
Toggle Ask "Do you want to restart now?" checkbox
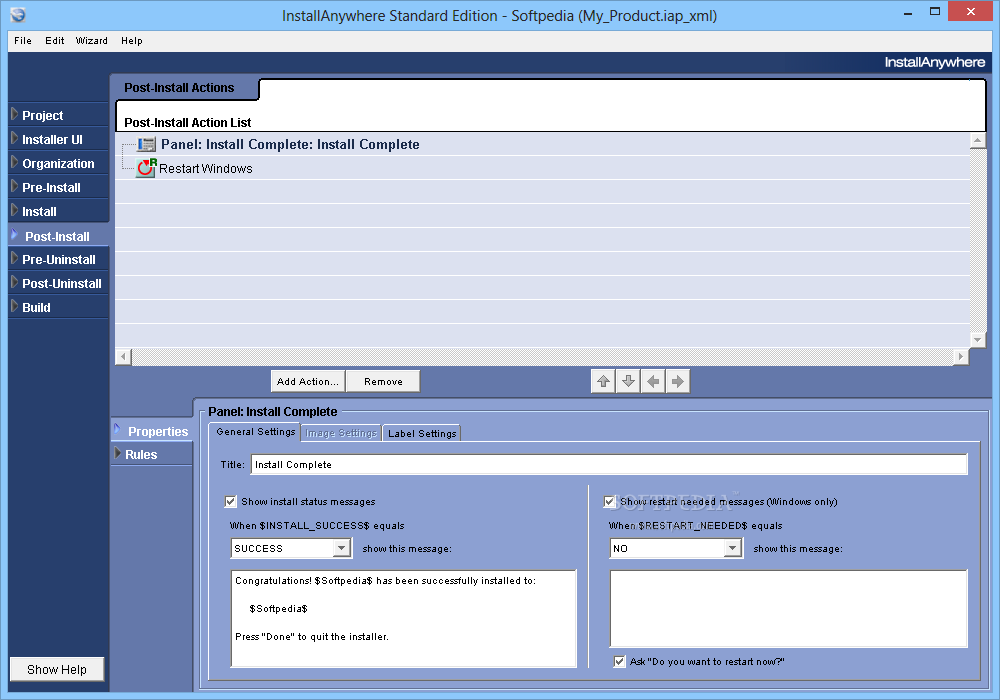(x=619, y=662)
